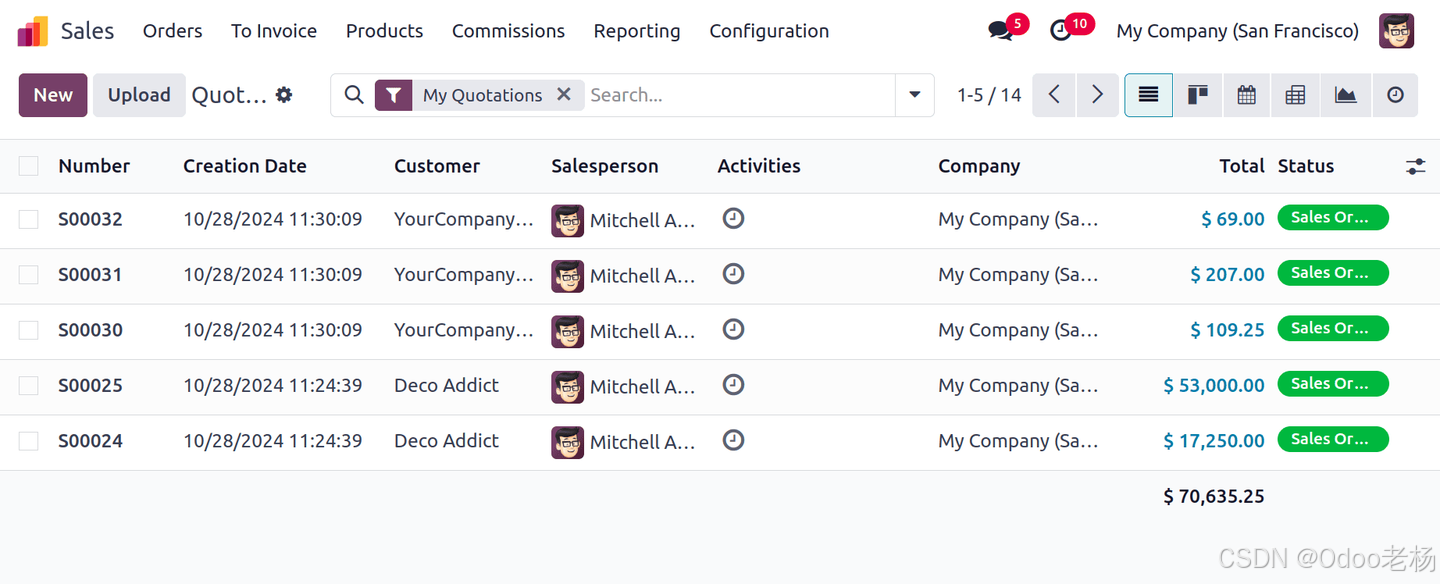Click the Sales app title
This screenshot has width=1440, height=584.
88,31
